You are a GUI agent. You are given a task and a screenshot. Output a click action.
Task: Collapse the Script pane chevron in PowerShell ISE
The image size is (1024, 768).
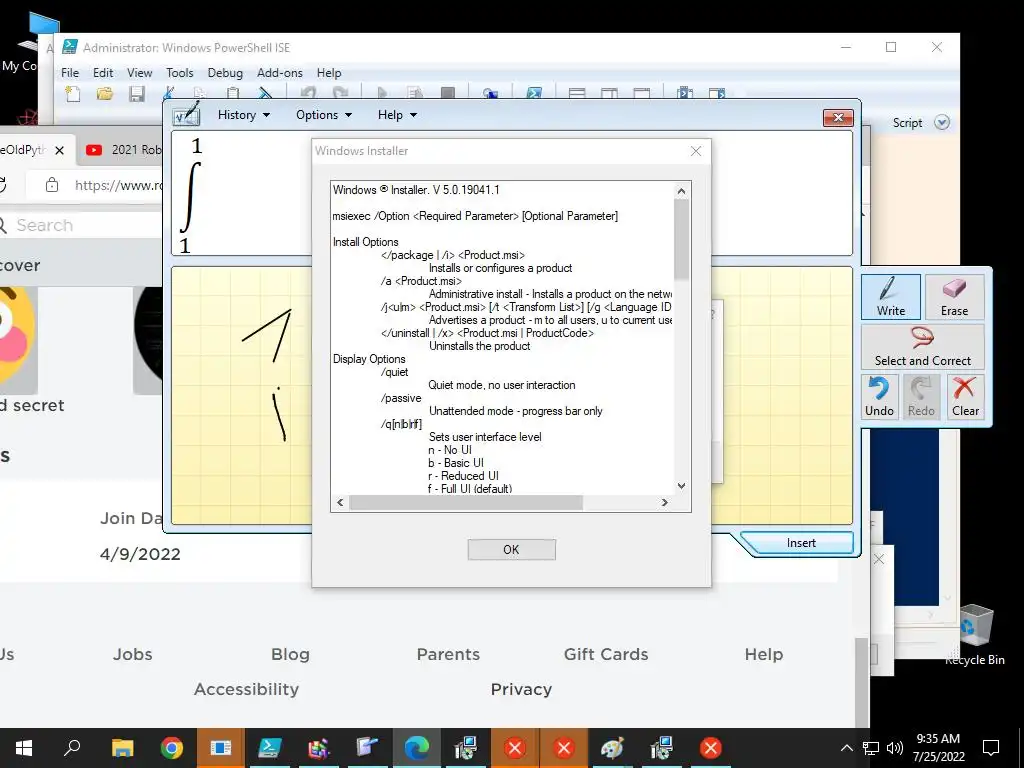(x=942, y=123)
